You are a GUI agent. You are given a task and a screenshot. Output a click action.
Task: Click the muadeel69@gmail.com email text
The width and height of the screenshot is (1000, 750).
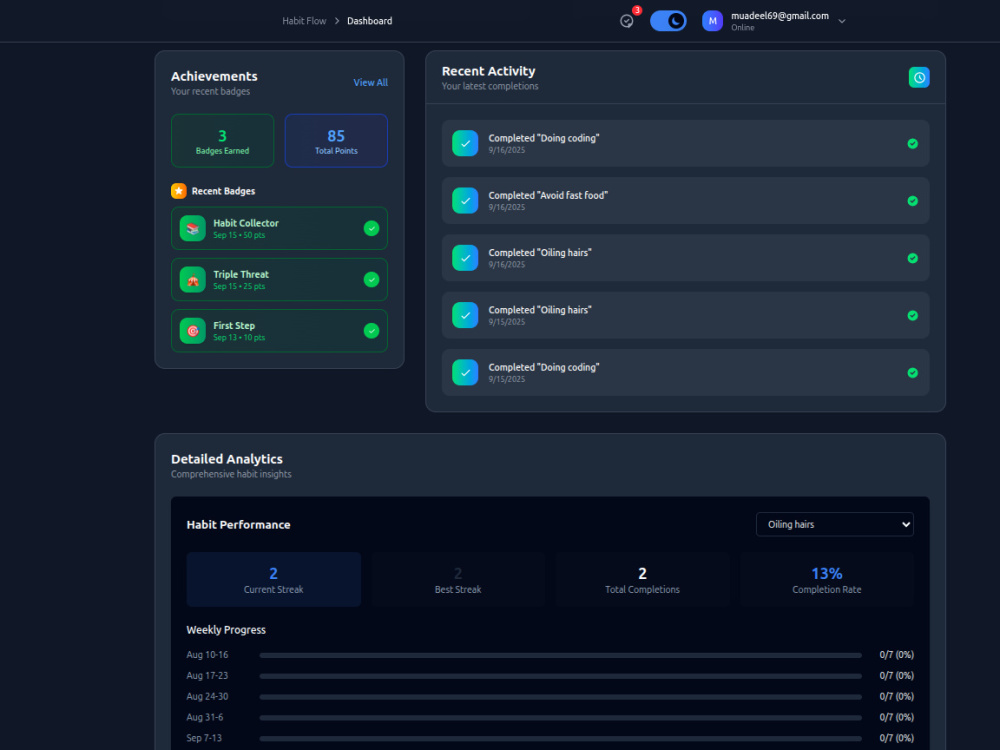point(780,16)
